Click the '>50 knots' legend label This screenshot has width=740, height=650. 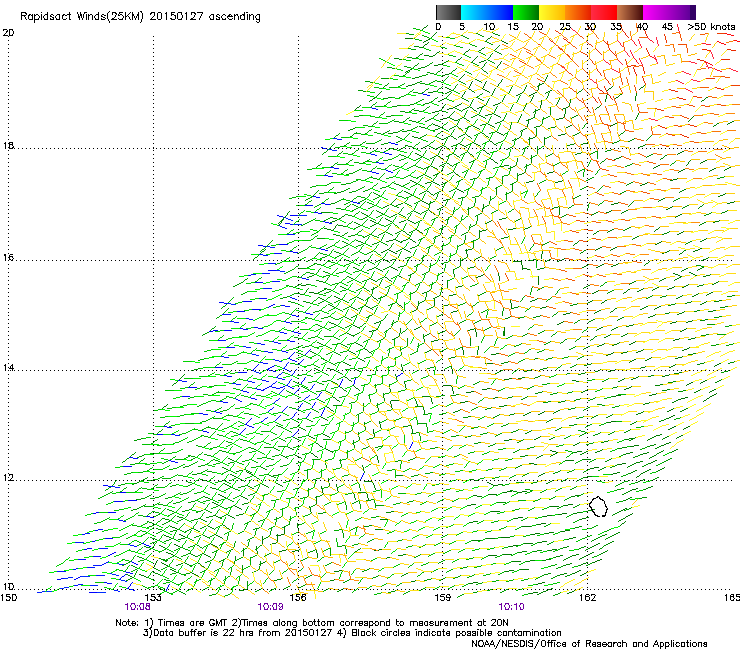pyautogui.click(x=711, y=27)
